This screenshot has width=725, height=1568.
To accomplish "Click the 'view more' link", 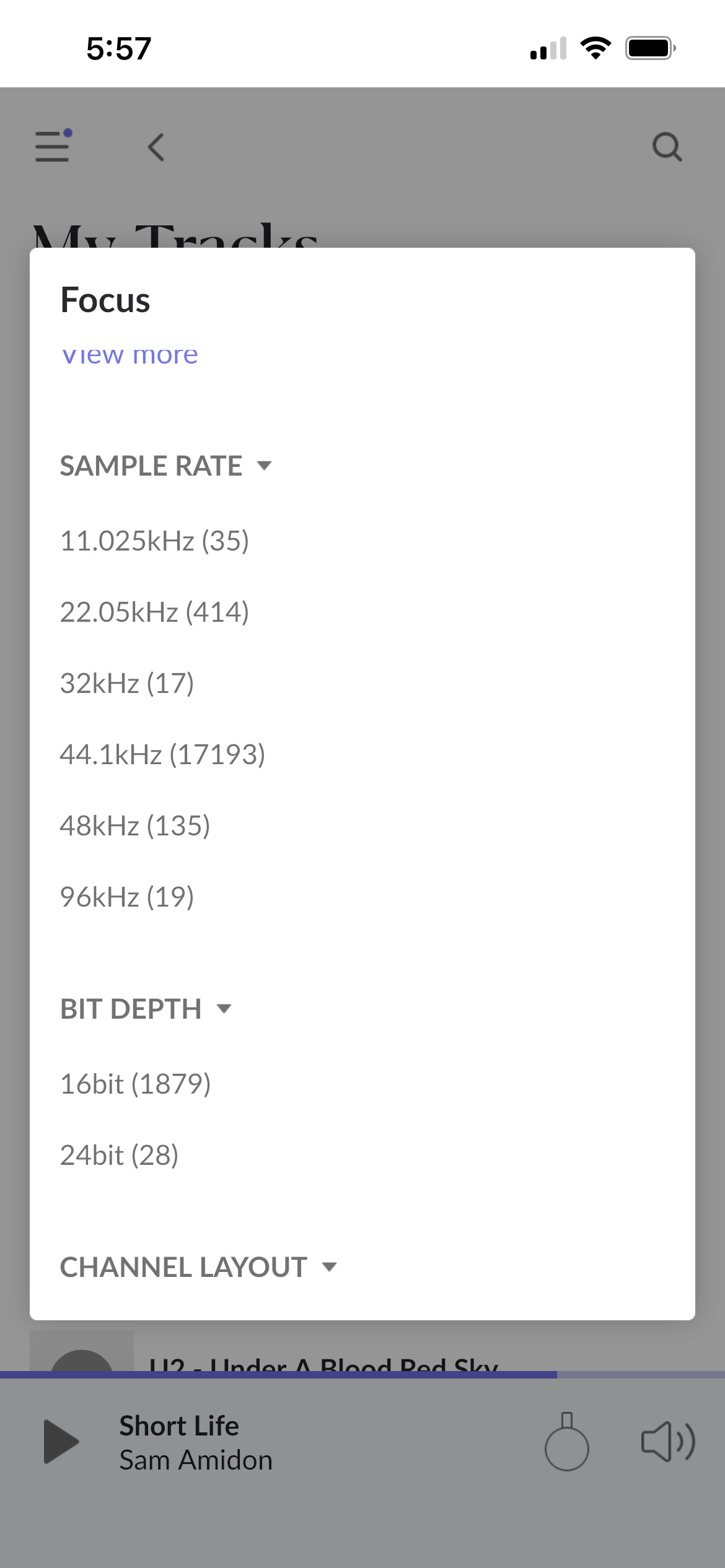I will [x=130, y=355].
